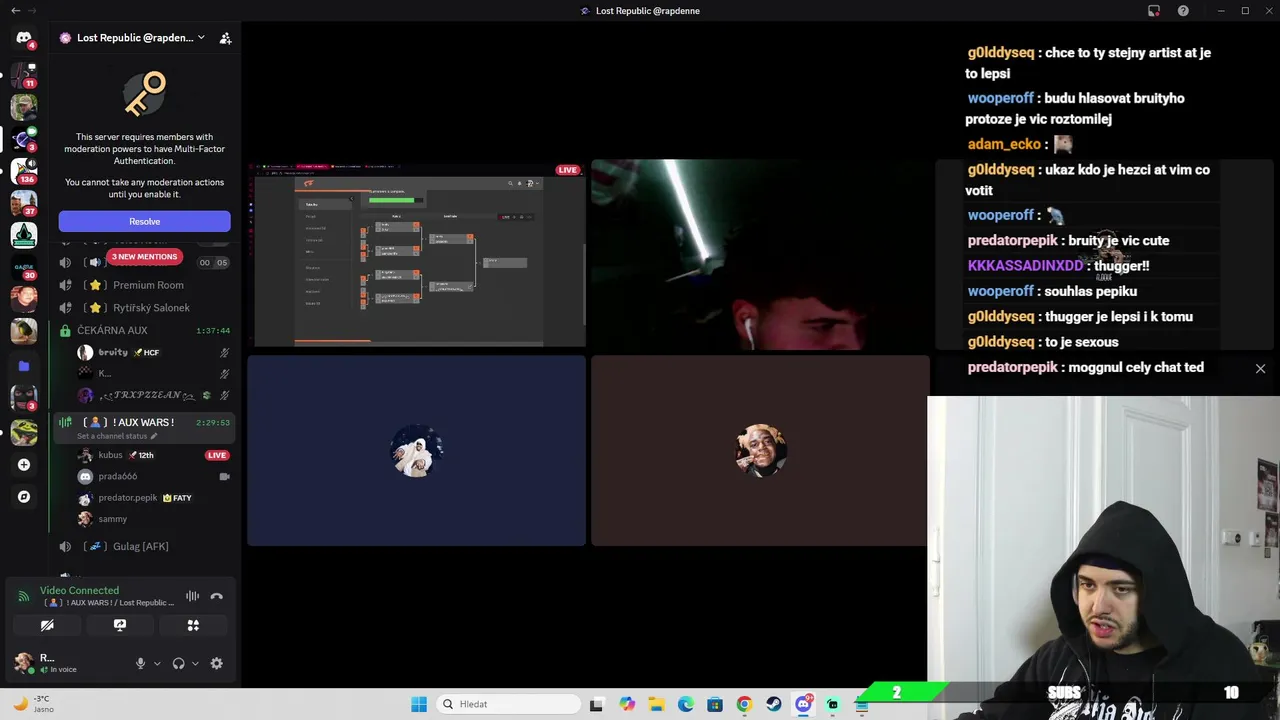Image resolution: width=1280 pixels, height=720 pixels.
Task: Click Hledat taskbar search field
Action: (508, 704)
